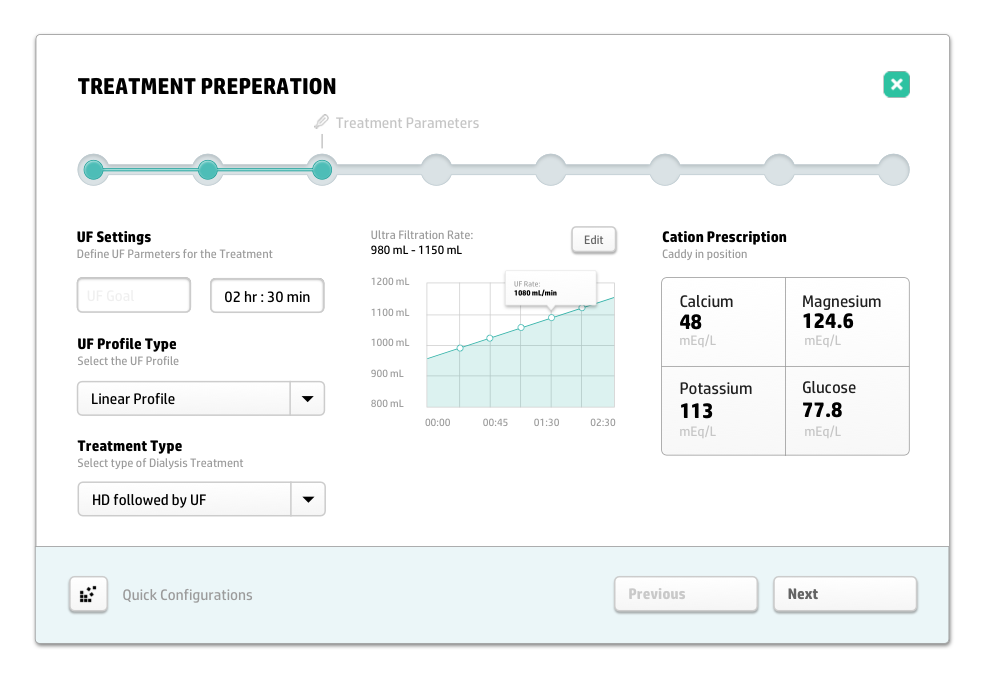Screen dimensions: 984x684
Task: Click the chart point under the UF Rate tooltip
Action: (x=552, y=318)
